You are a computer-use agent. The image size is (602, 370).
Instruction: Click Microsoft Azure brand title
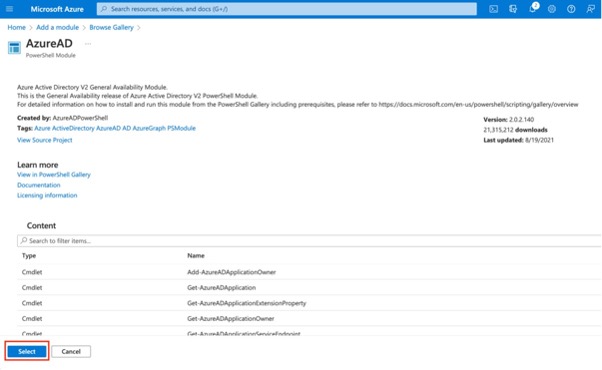click(57, 9)
